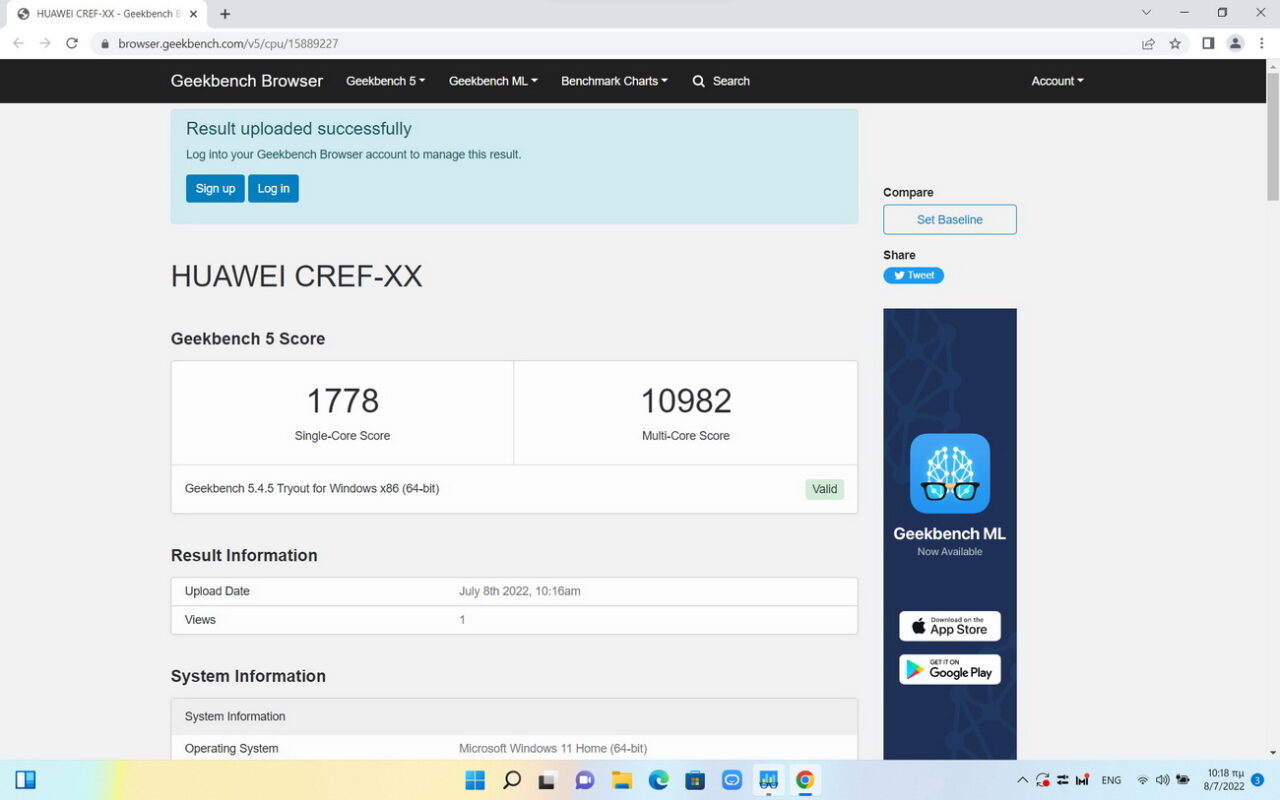
Task: Click the share page icon in address bar
Action: (x=1148, y=43)
